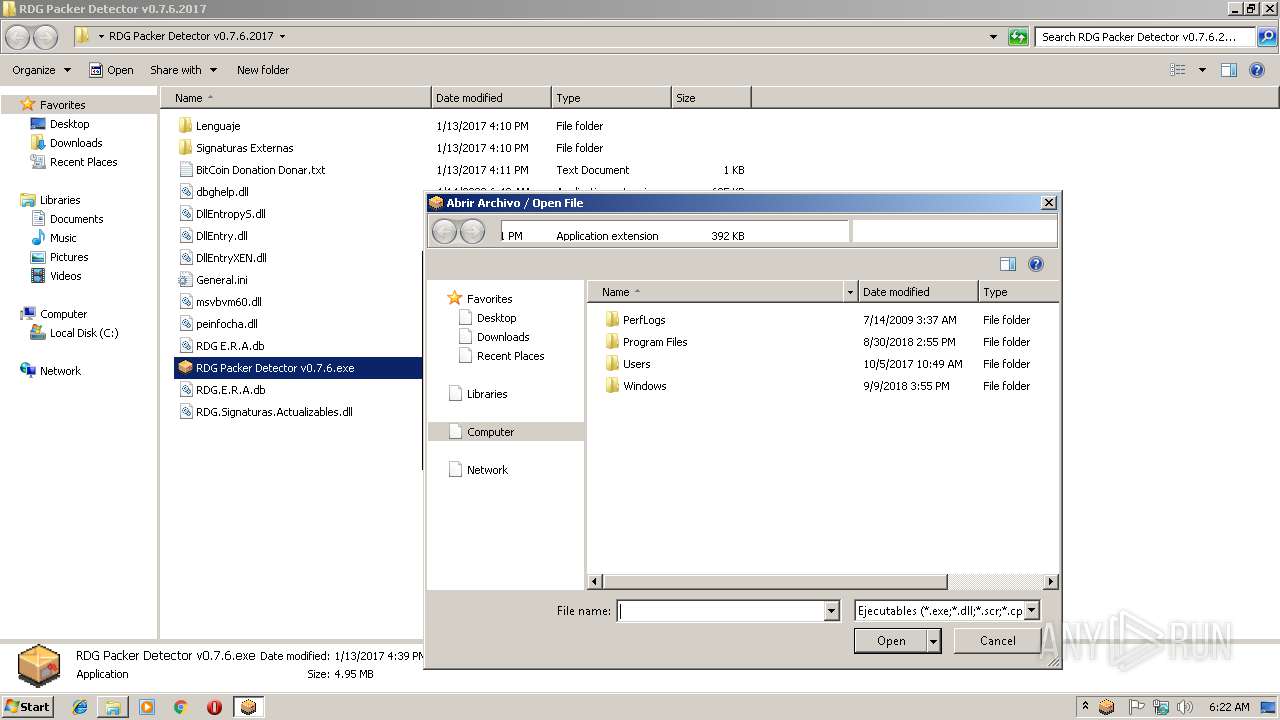The height and width of the screenshot is (720, 1280).
Task: Open the Lenguaje folder in Explorer
Action: point(218,126)
